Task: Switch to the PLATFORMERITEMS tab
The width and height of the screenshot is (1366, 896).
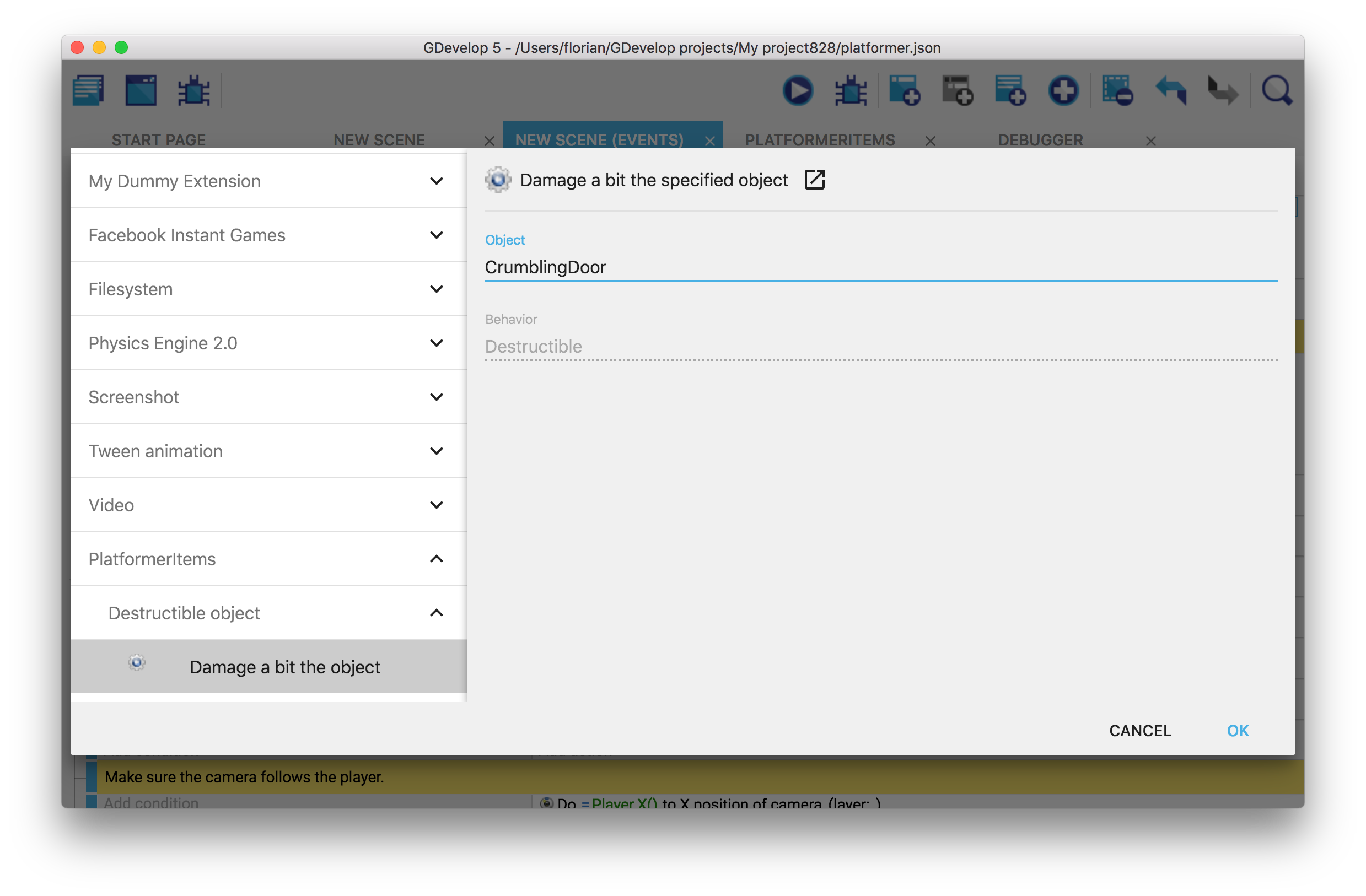Action: pos(820,140)
